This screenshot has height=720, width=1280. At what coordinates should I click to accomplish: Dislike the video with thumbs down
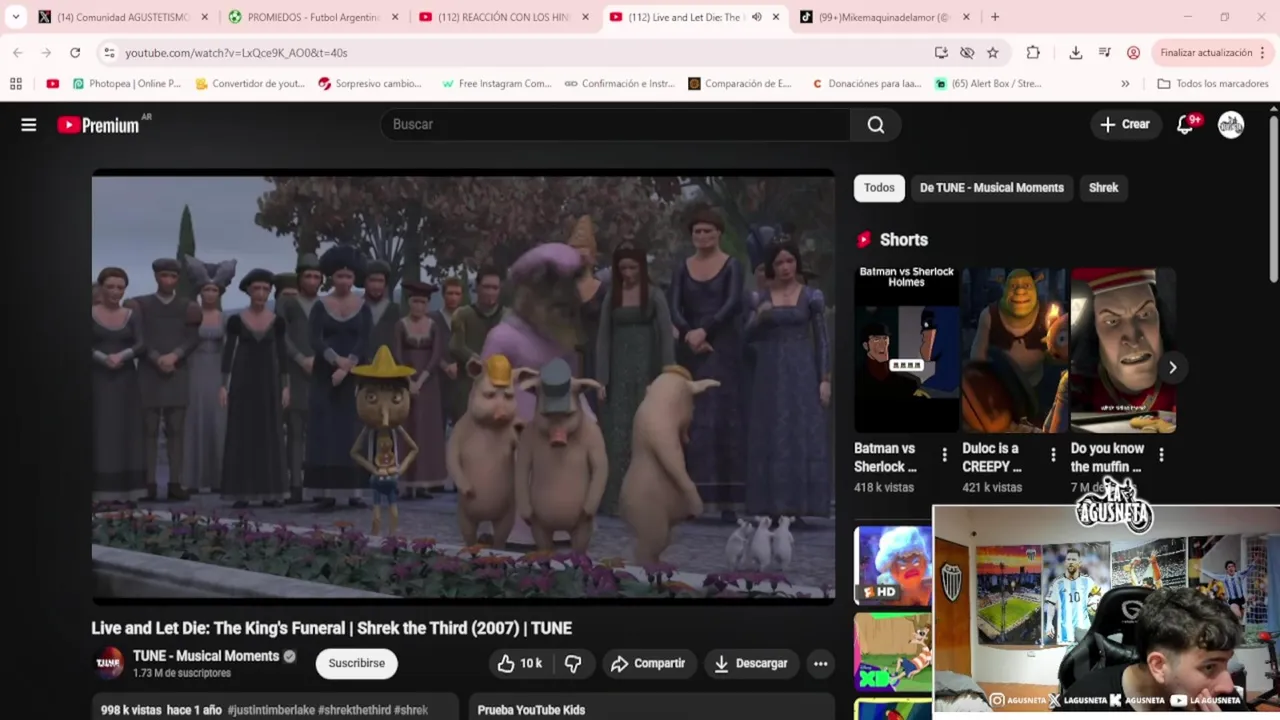point(573,663)
